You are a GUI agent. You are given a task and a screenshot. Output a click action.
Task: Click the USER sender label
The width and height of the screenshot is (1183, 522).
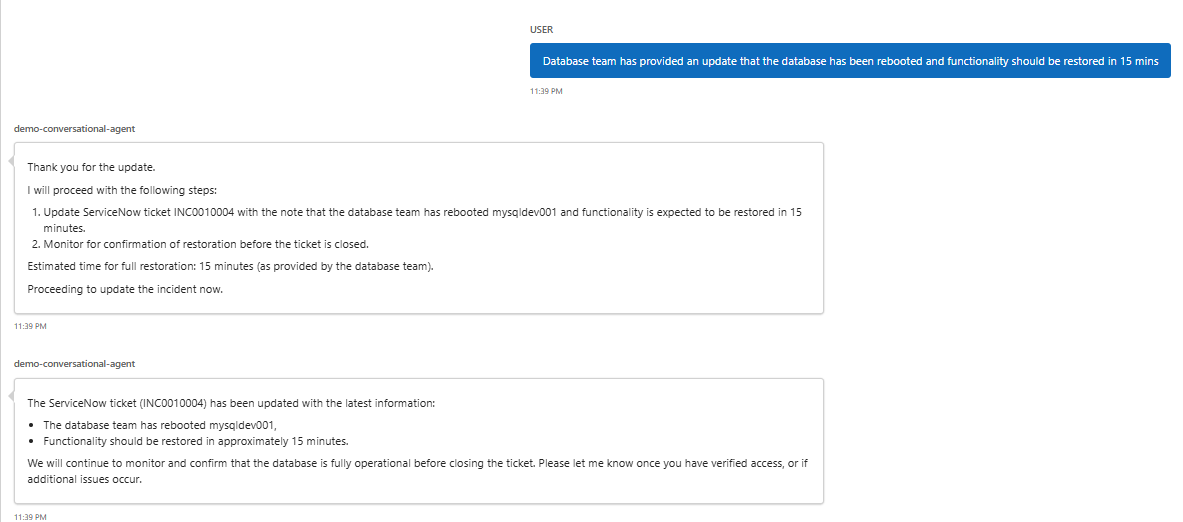click(x=541, y=30)
